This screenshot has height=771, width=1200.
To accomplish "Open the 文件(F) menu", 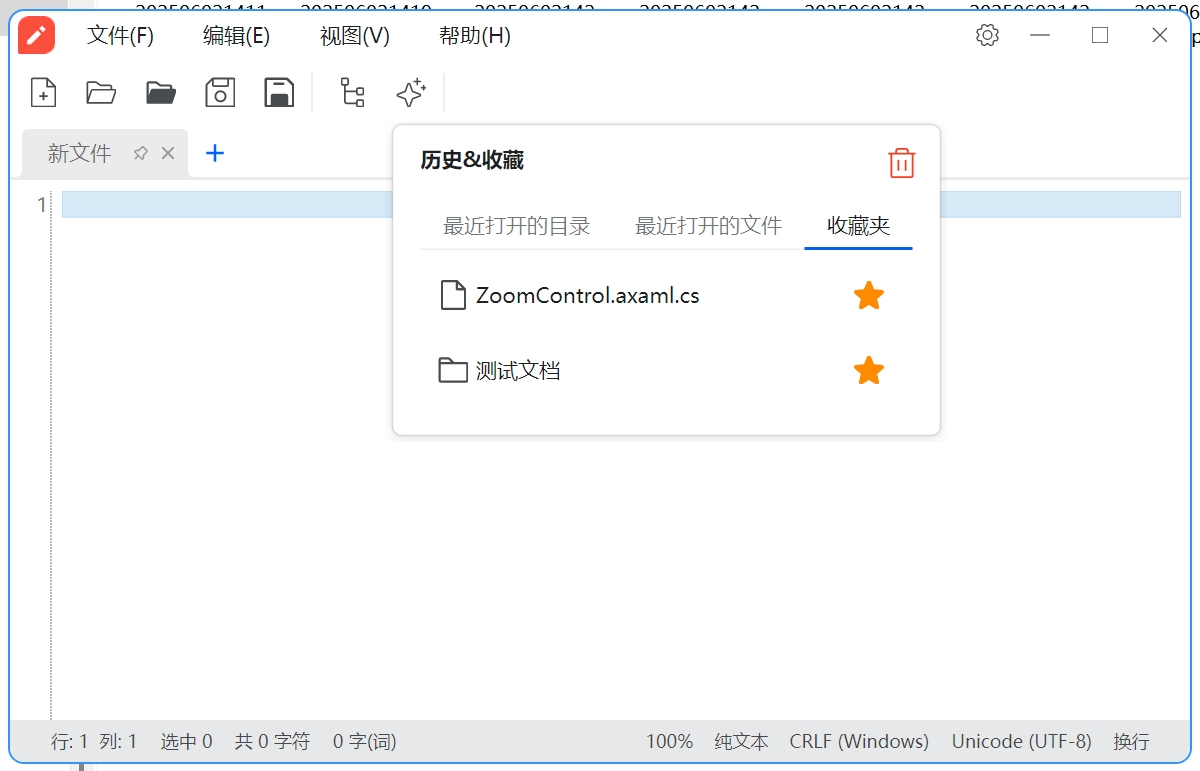I will click(120, 36).
